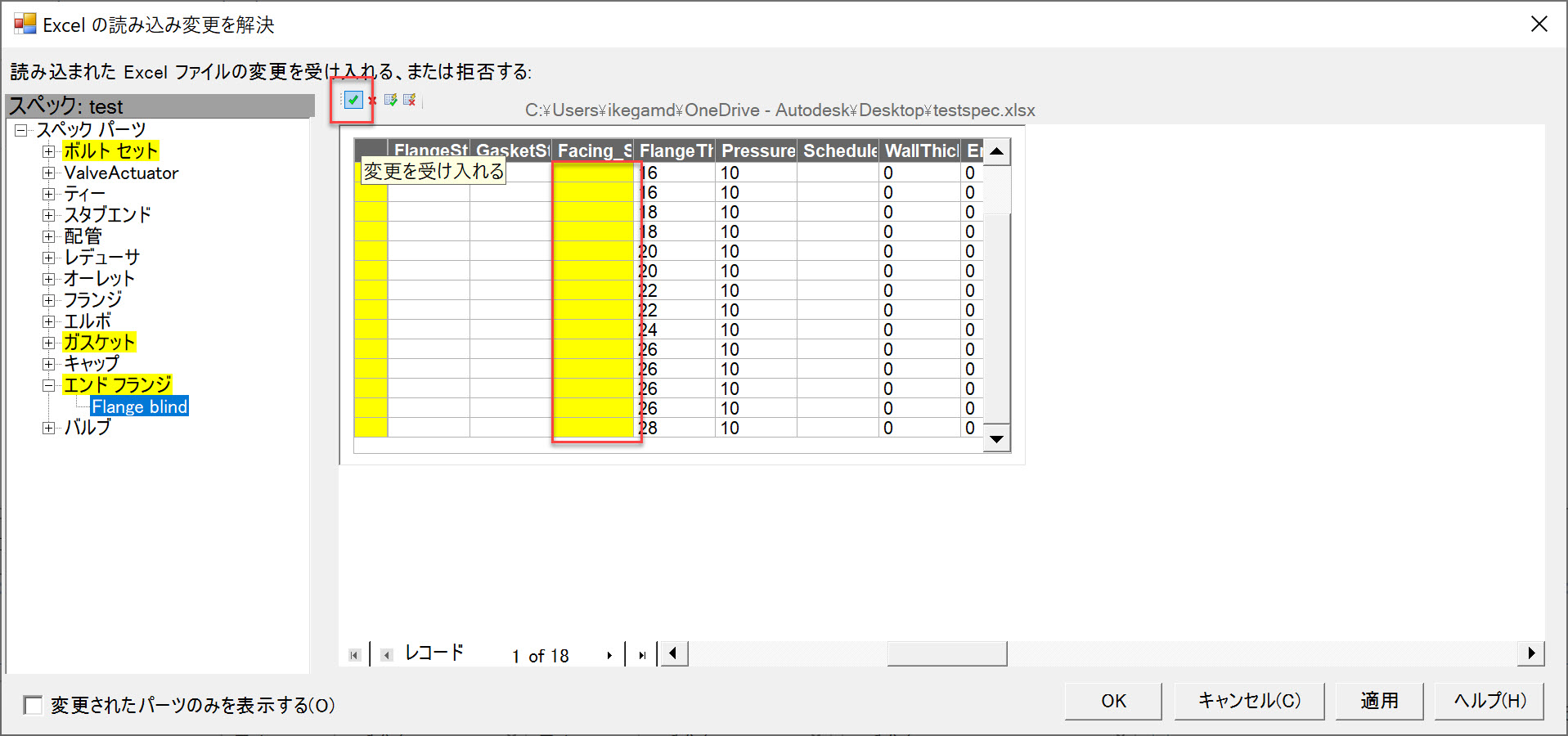The image size is (1568, 736).
Task: Click the Pressure column header
Action: point(757,150)
